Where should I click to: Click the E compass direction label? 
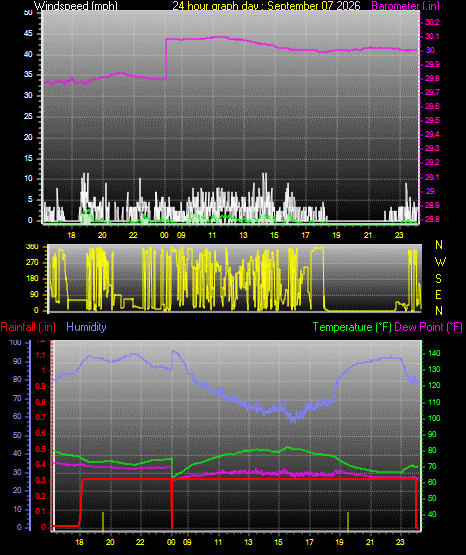pyautogui.click(x=438, y=294)
